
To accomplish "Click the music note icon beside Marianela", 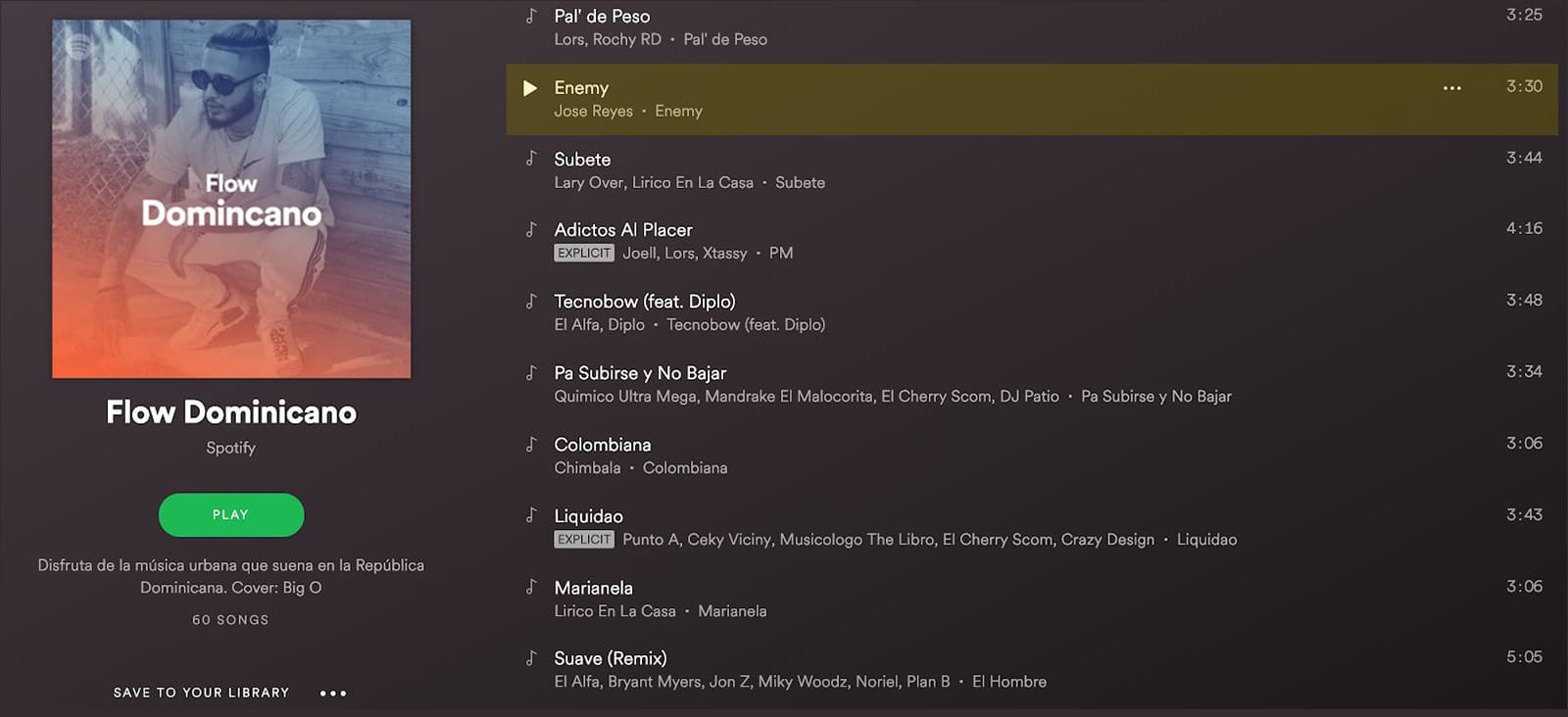I will tap(531, 588).
